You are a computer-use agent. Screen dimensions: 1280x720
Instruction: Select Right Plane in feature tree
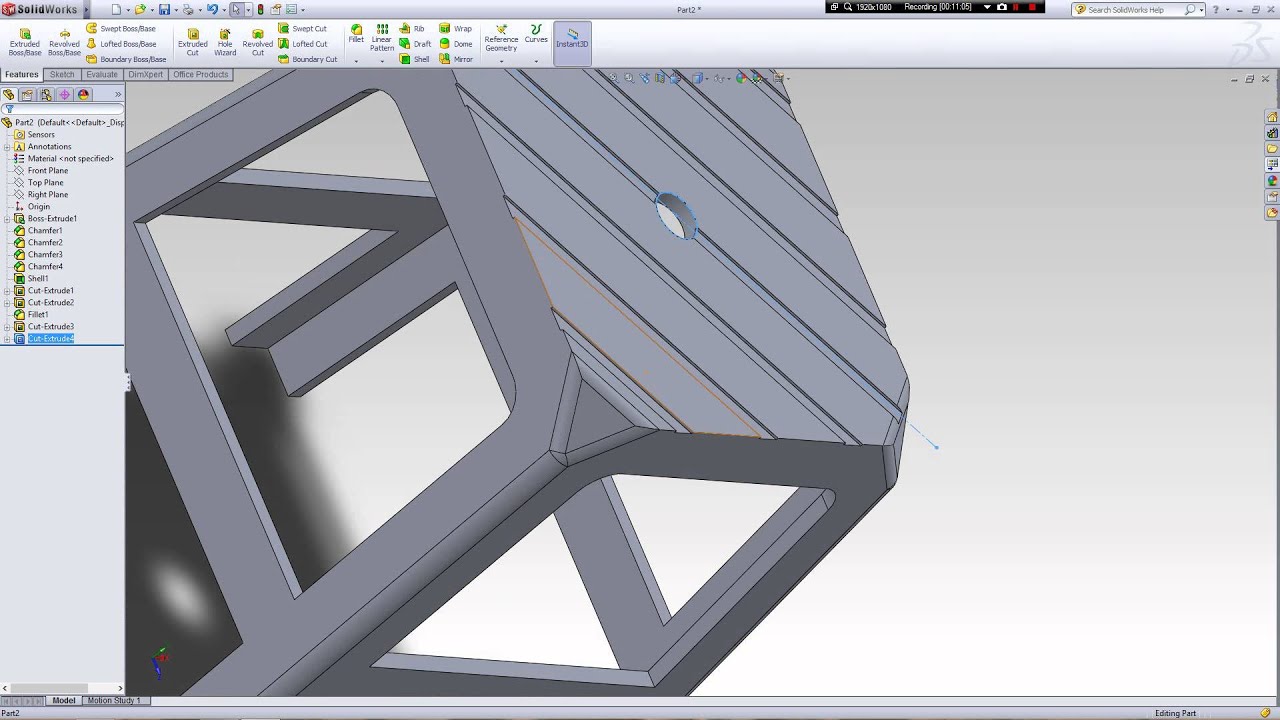[48, 195]
